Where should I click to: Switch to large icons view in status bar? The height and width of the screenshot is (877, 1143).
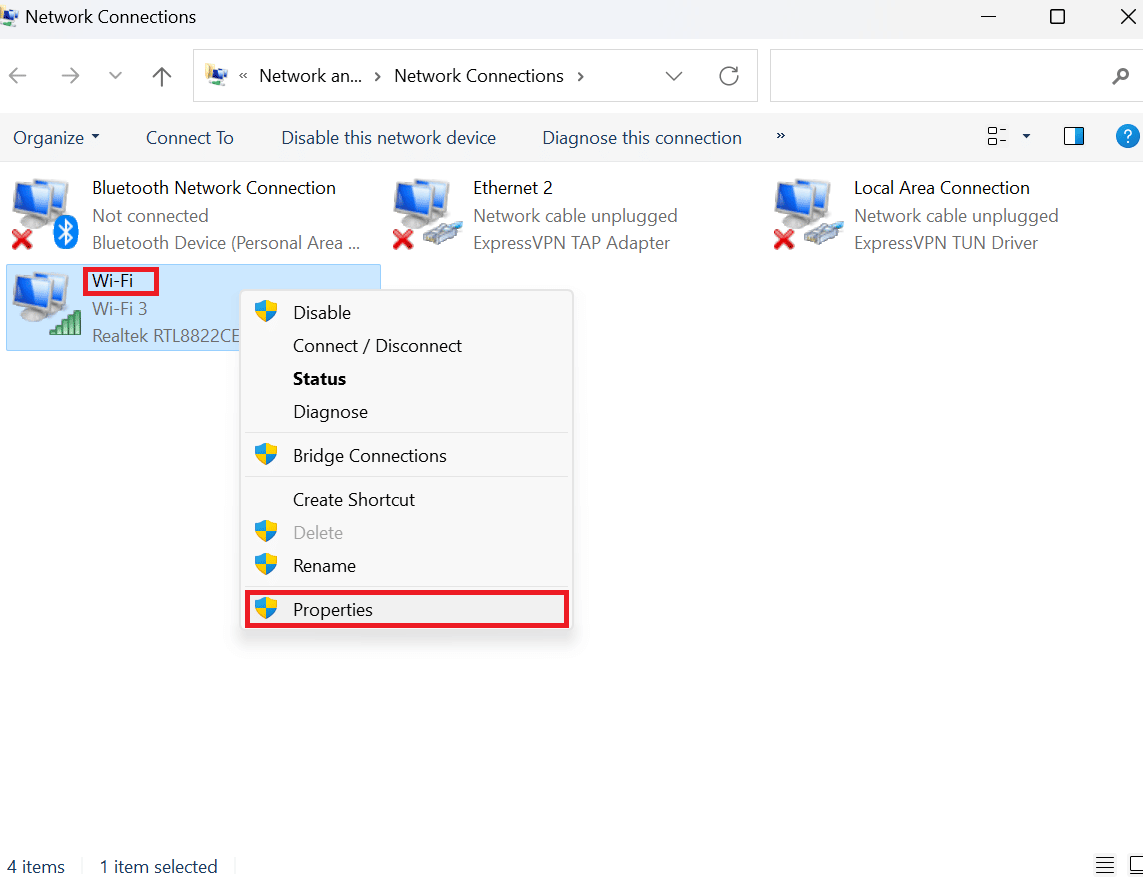[x=1137, y=866]
